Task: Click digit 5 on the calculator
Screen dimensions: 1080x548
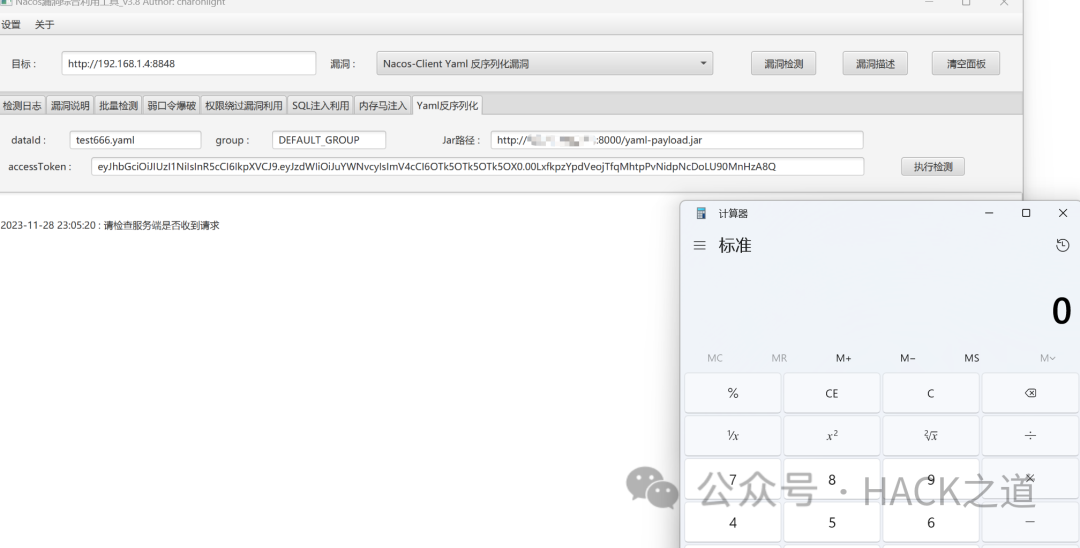Action: [832, 522]
